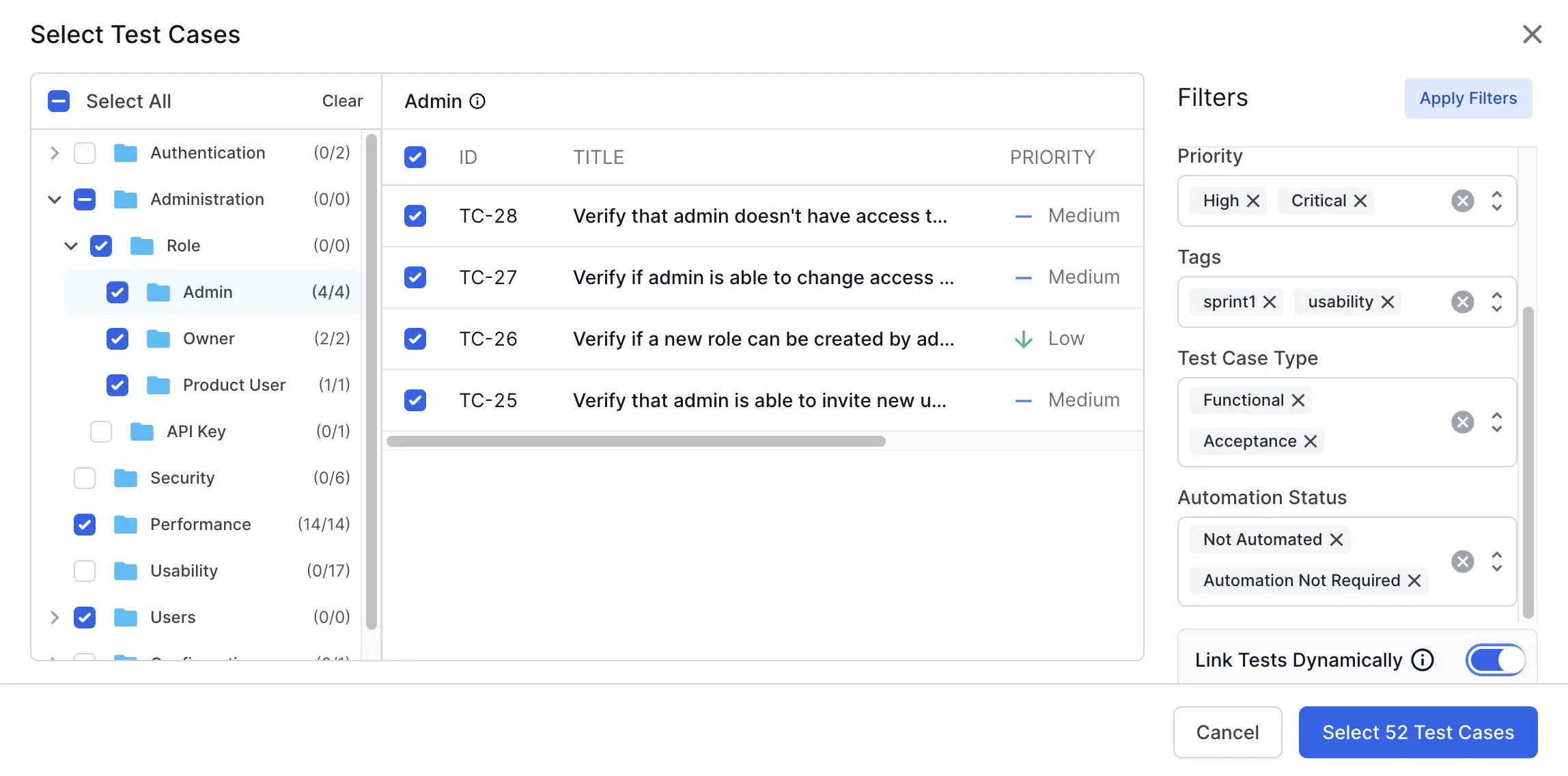Click the test case table horizontal scrollbar
This screenshot has width=1568, height=776.
[636, 441]
